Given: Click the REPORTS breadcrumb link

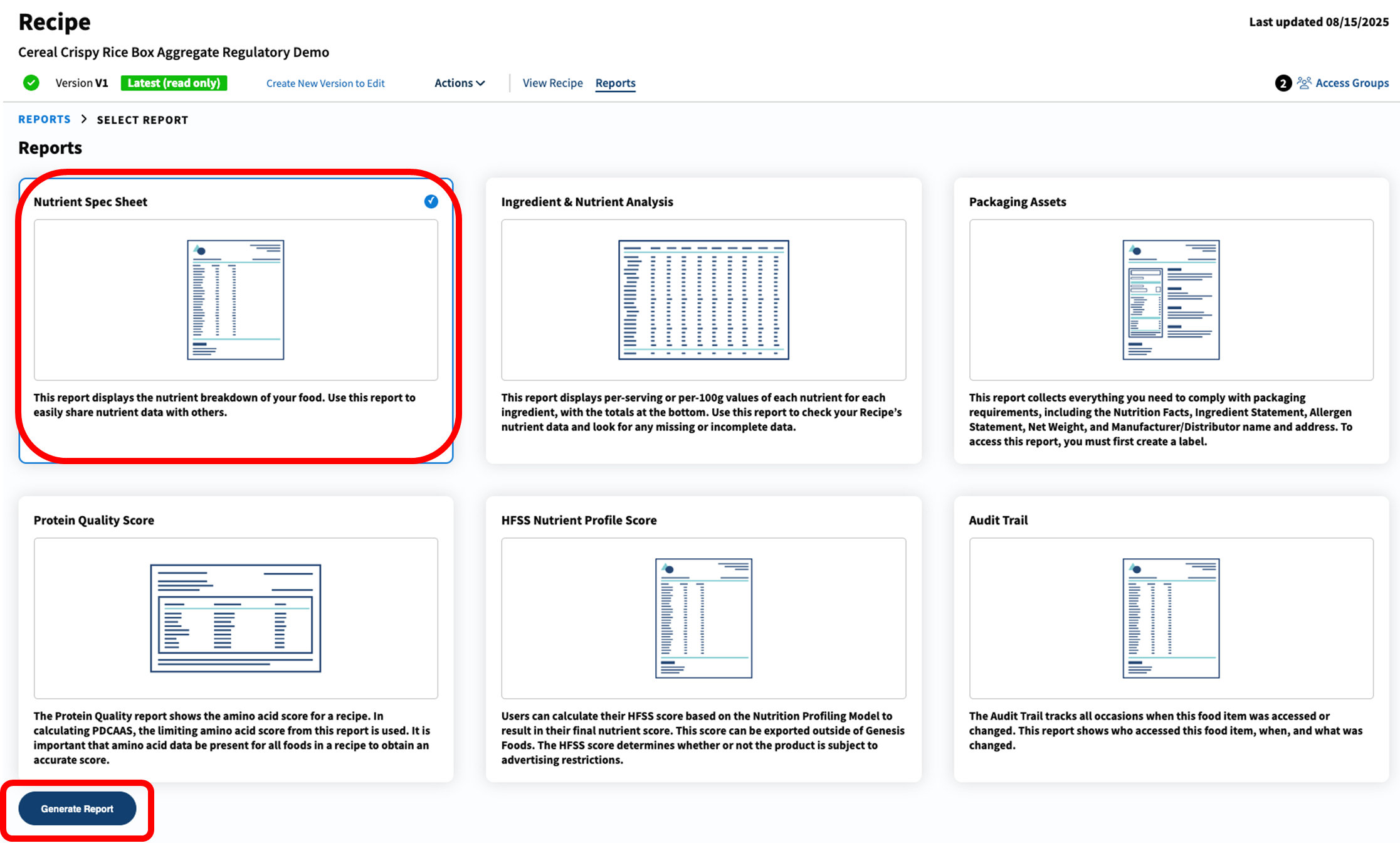Looking at the screenshot, I should coord(44,119).
